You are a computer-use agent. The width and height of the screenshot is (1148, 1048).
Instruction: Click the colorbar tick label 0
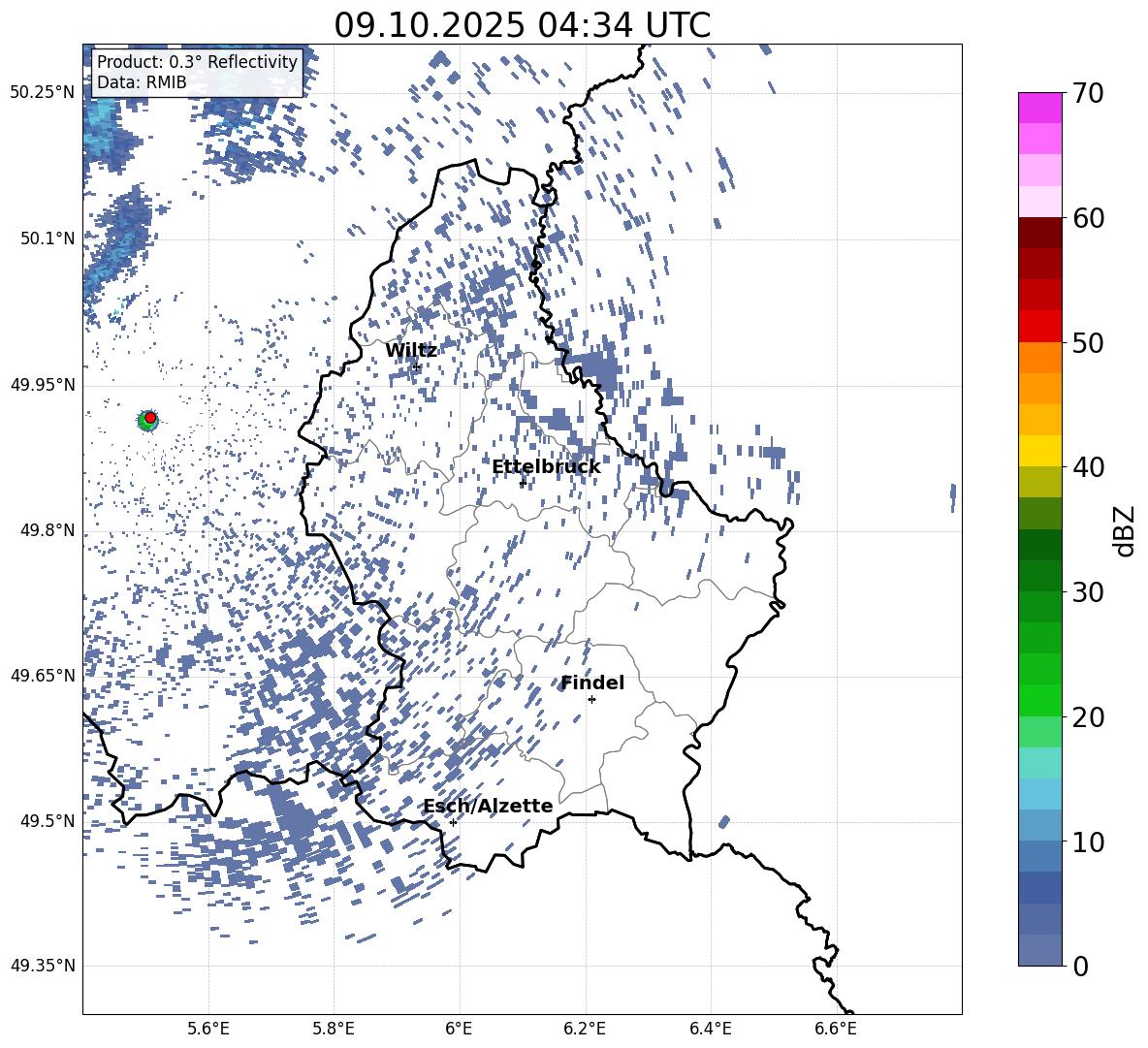tap(1080, 966)
